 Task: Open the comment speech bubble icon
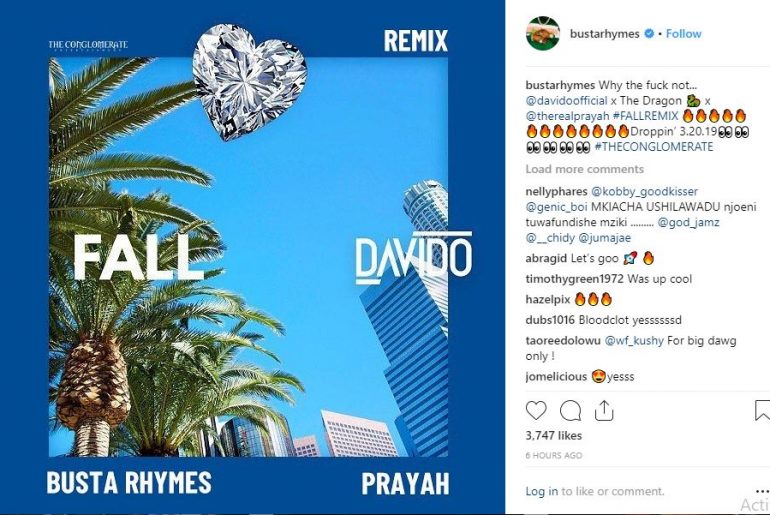click(x=570, y=410)
